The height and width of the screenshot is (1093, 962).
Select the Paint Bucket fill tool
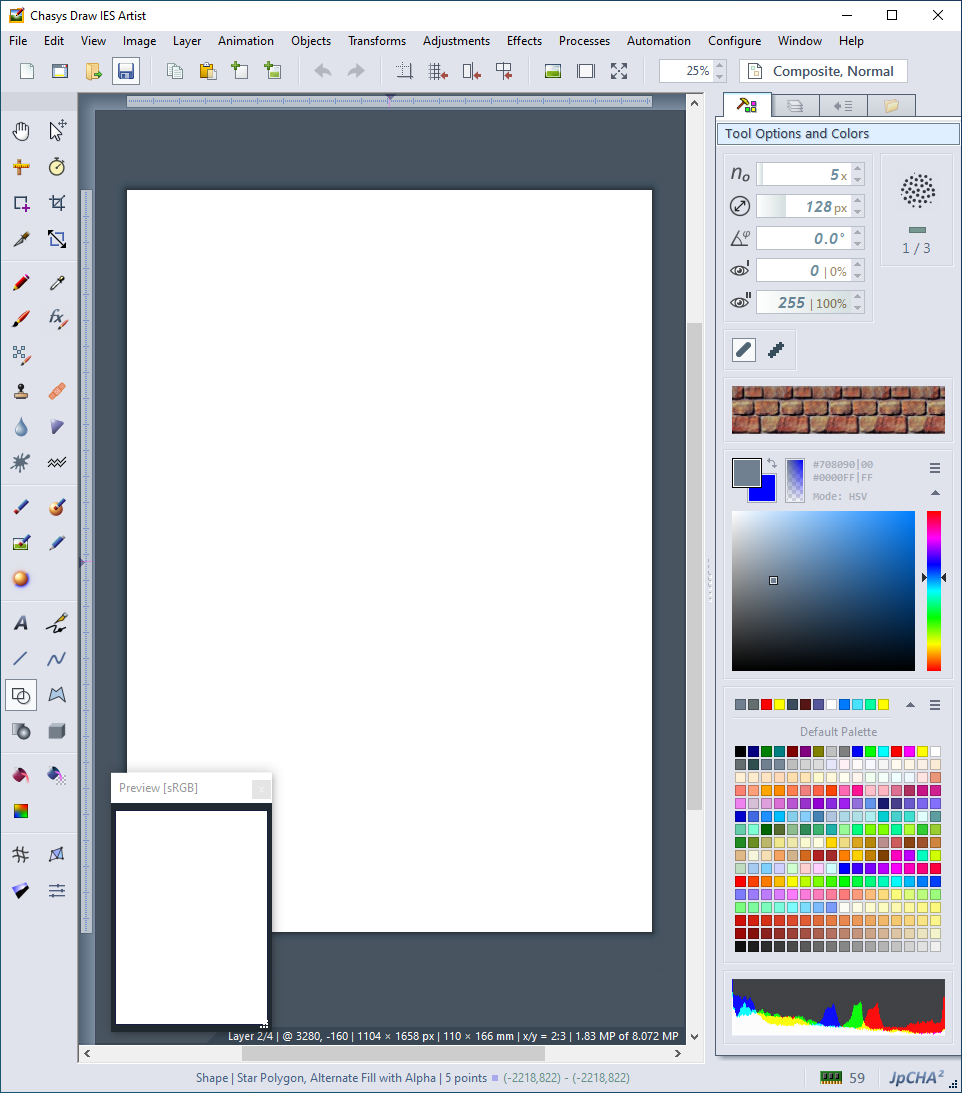tap(21, 775)
